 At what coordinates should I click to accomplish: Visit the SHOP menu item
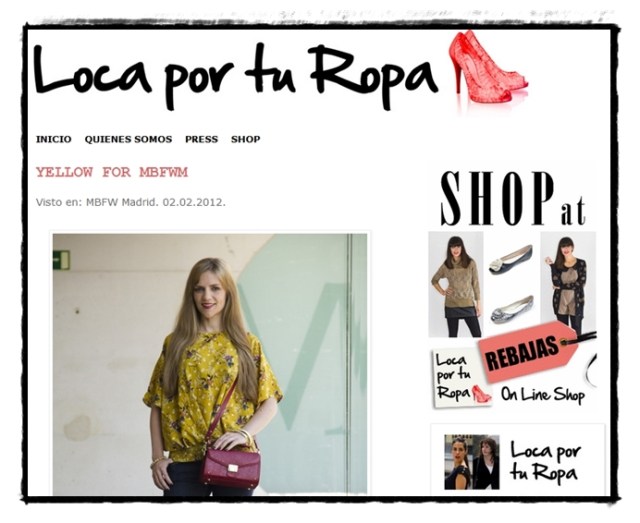pos(246,139)
